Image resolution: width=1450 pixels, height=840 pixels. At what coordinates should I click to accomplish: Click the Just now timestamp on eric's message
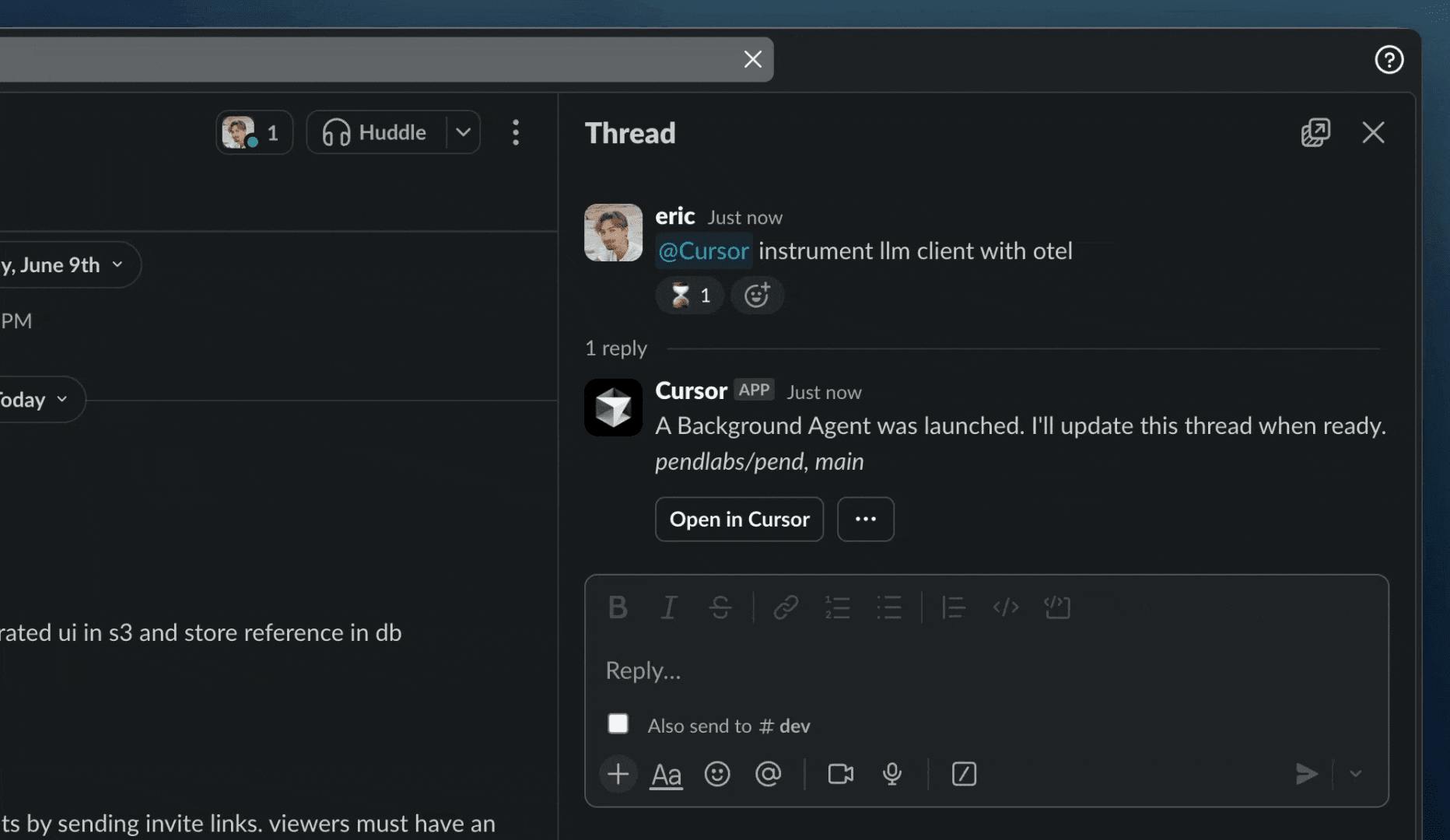[744, 218]
